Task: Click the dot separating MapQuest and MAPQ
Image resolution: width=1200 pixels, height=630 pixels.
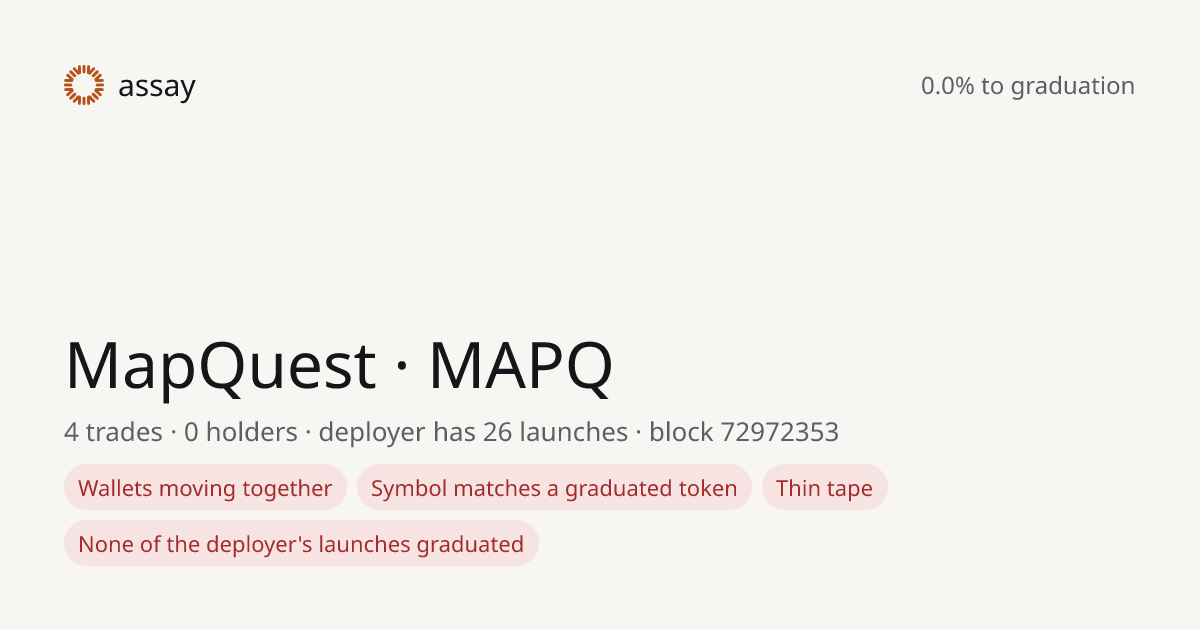Action: 402,368
